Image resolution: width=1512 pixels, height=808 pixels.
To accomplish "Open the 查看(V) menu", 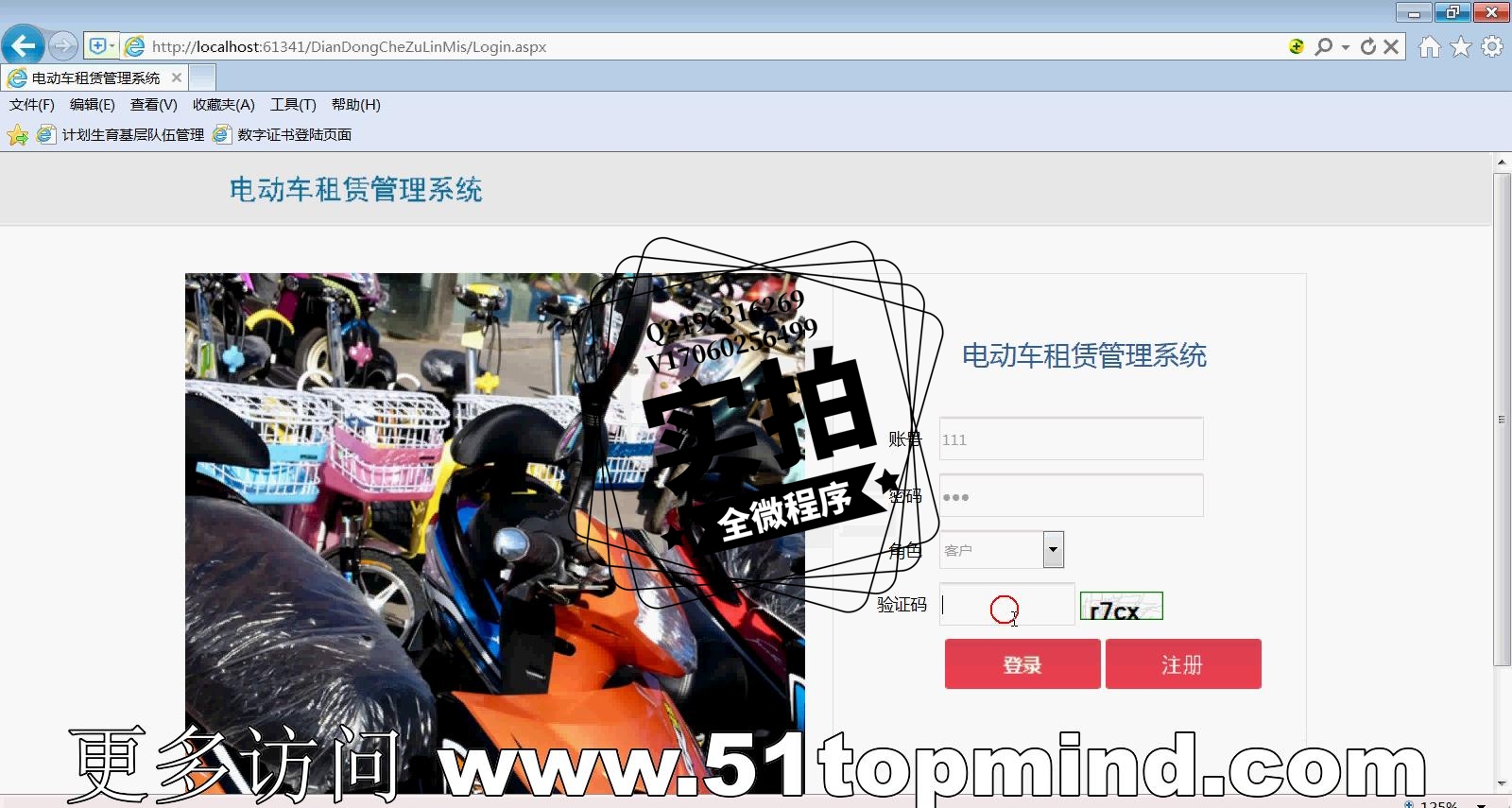I will tap(154, 105).
